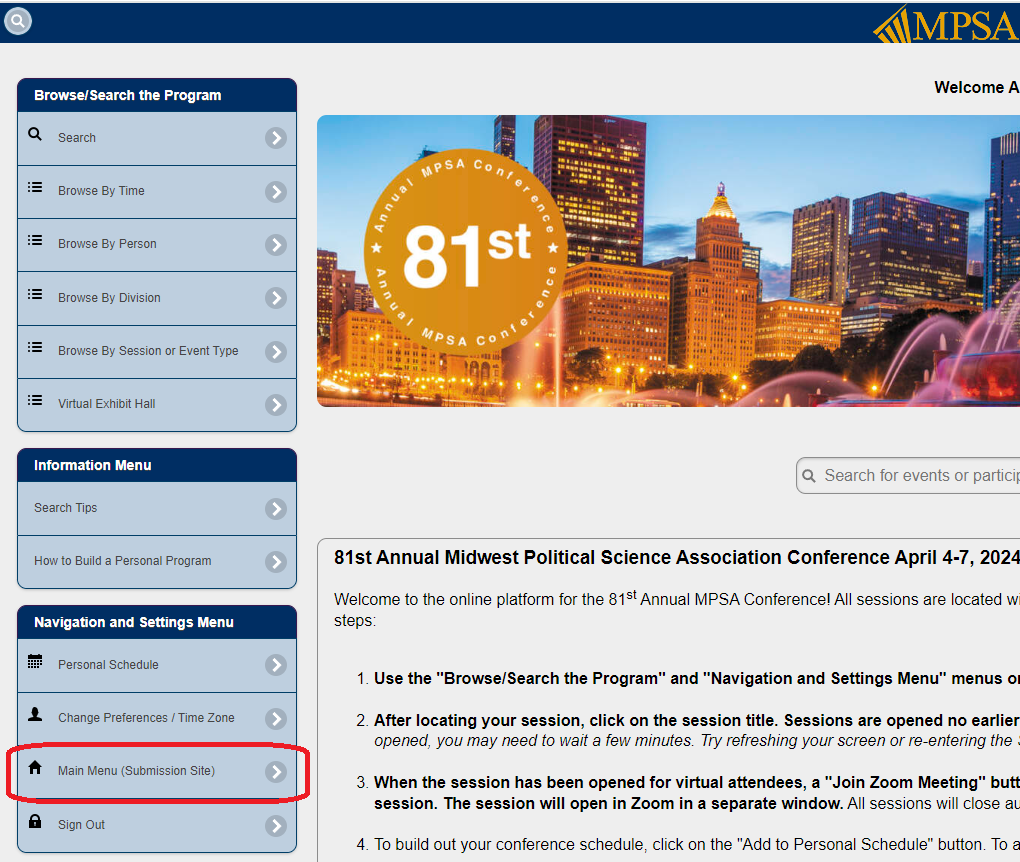Click the list icon next to Virtual Exhibit Hall
Image resolution: width=1020 pixels, height=862 pixels.
click(35, 401)
